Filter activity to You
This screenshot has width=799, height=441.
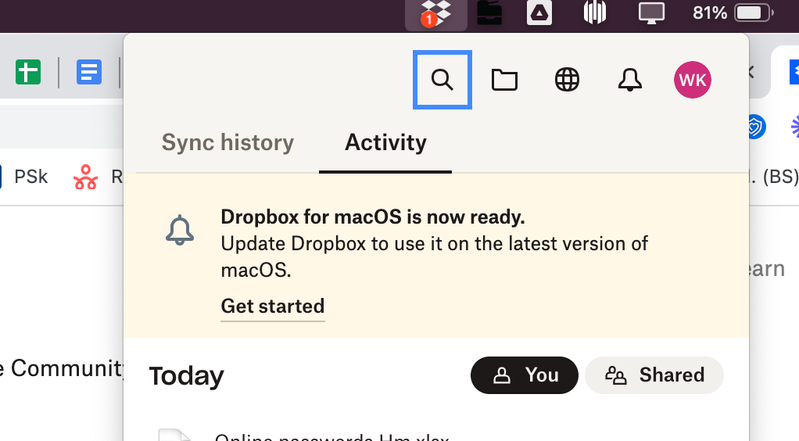pyautogui.click(x=525, y=375)
